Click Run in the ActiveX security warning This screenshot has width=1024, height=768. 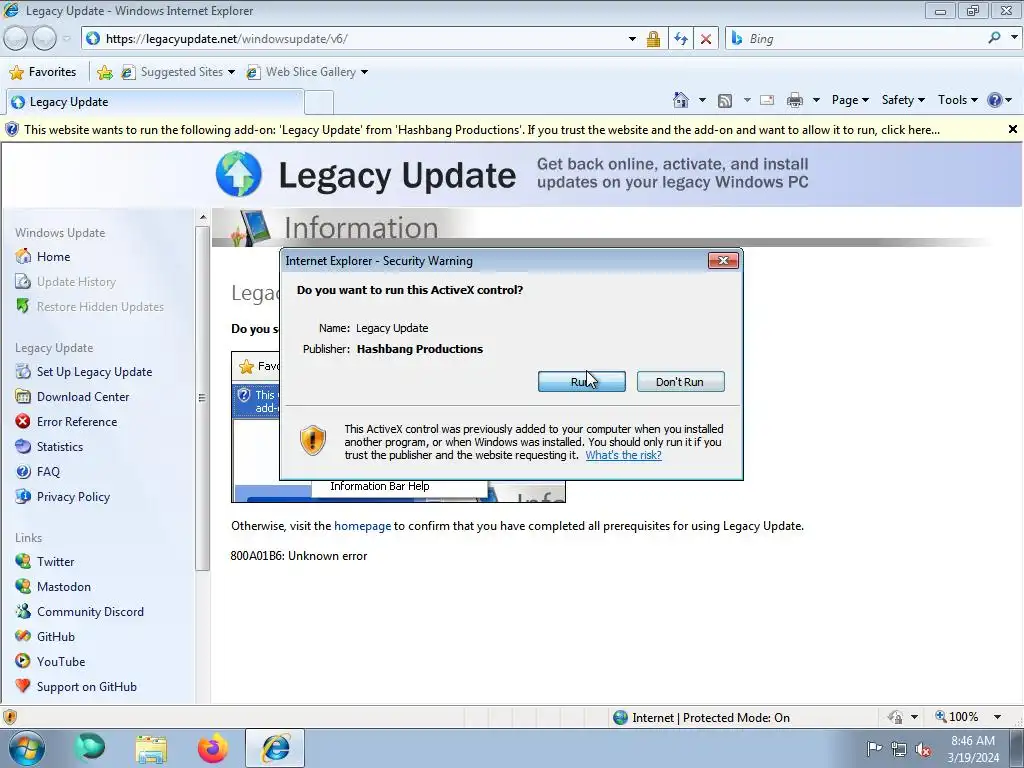[x=581, y=382]
